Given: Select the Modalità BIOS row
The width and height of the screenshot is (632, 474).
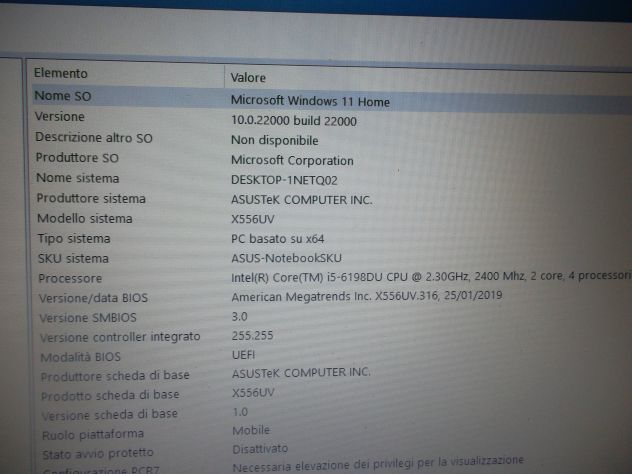Looking at the screenshot, I should click(x=81, y=357).
